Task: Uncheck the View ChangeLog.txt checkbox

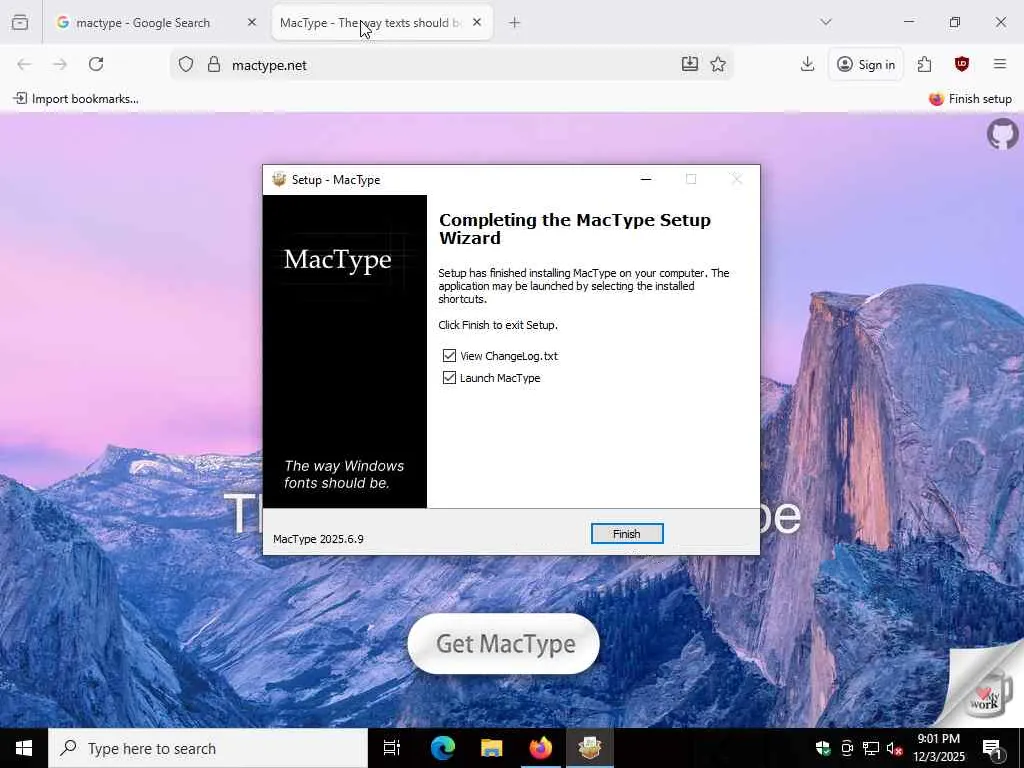Action: click(449, 356)
